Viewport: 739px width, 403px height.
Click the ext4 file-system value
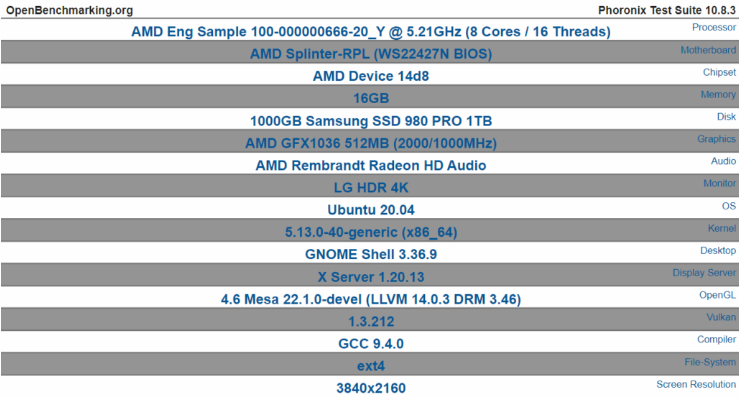[x=370, y=365]
